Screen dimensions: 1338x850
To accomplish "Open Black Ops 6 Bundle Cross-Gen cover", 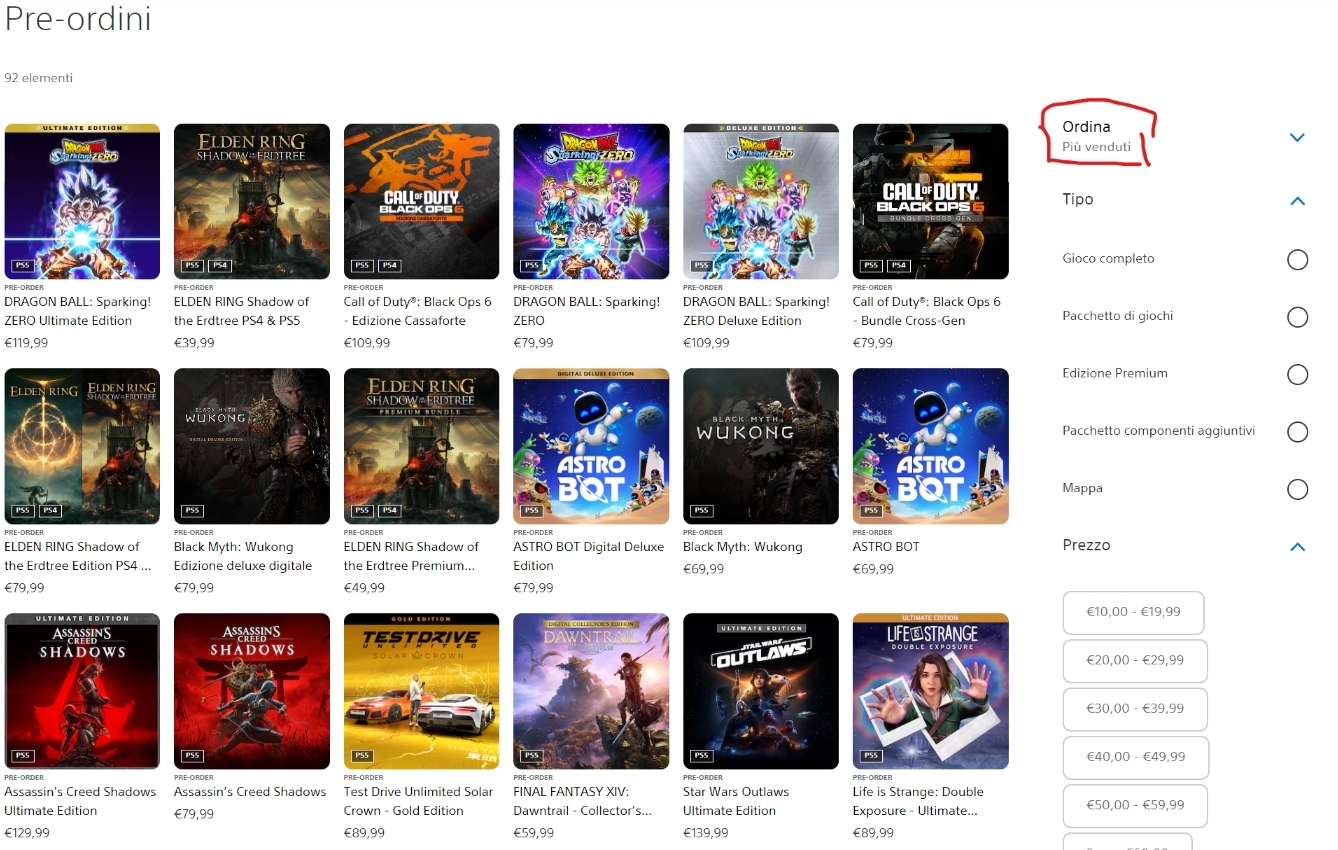I will pyautogui.click(x=930, y=201).
